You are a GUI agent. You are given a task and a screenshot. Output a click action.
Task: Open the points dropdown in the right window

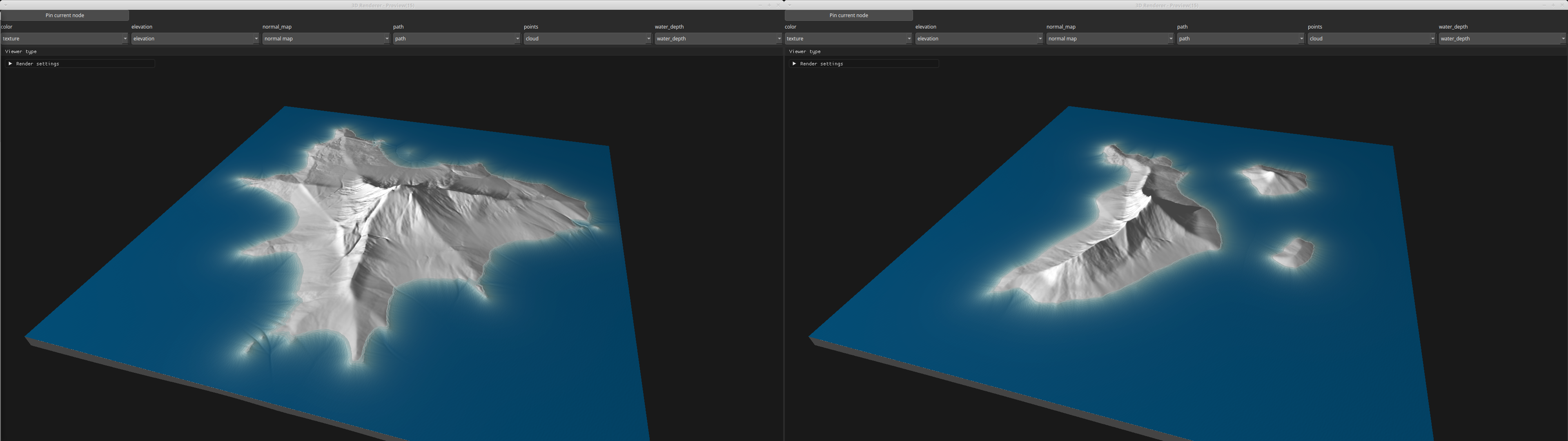[1372, 38]
